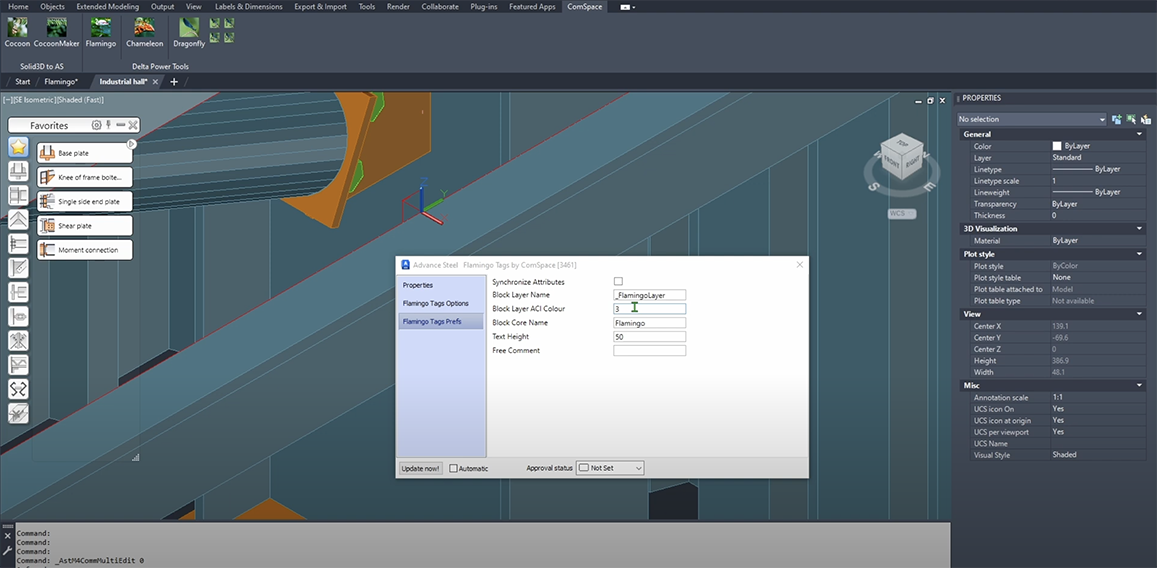Switch to the Extended Modeling ribbon tab
Viewport: 1157px width, 568px height.
(x=108, y=7)
